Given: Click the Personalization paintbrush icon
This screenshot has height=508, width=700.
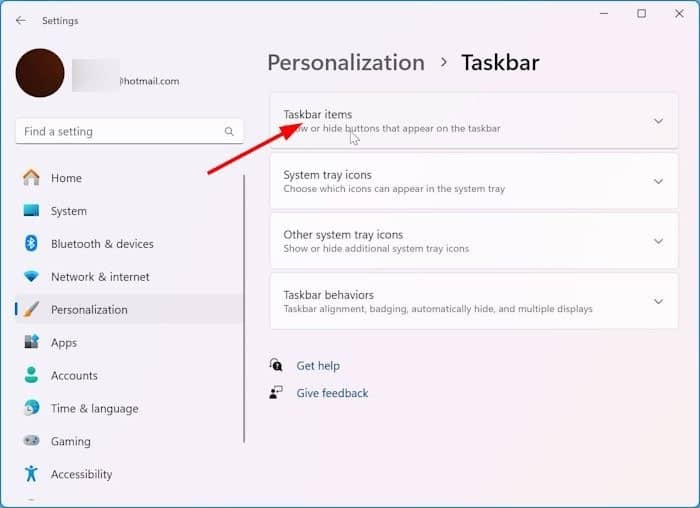Looking at the screenshot, I should click(x=31, y=309).
